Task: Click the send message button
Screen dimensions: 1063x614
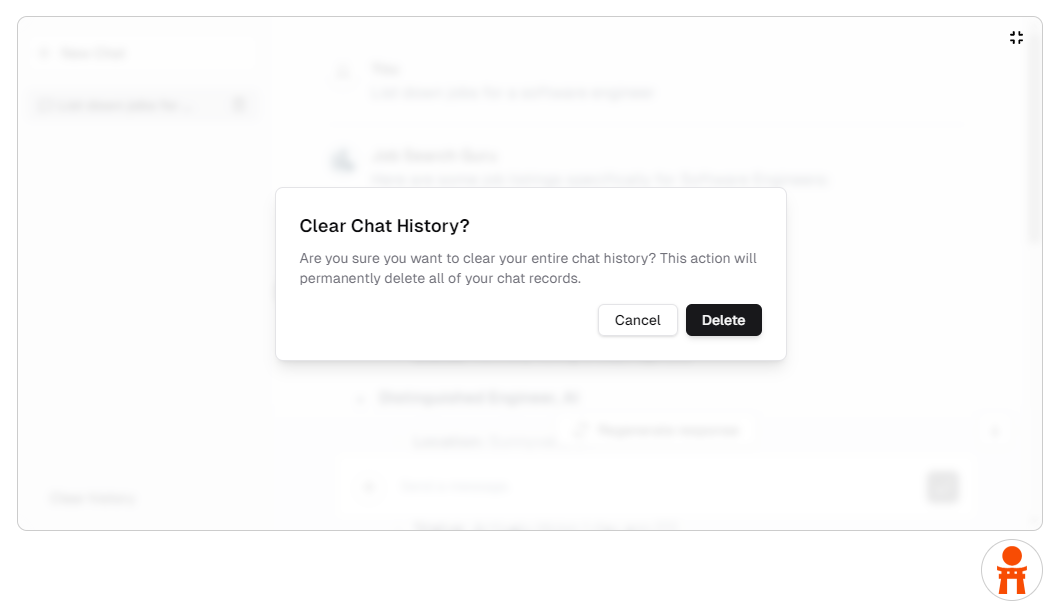Action: click(942, 487)
